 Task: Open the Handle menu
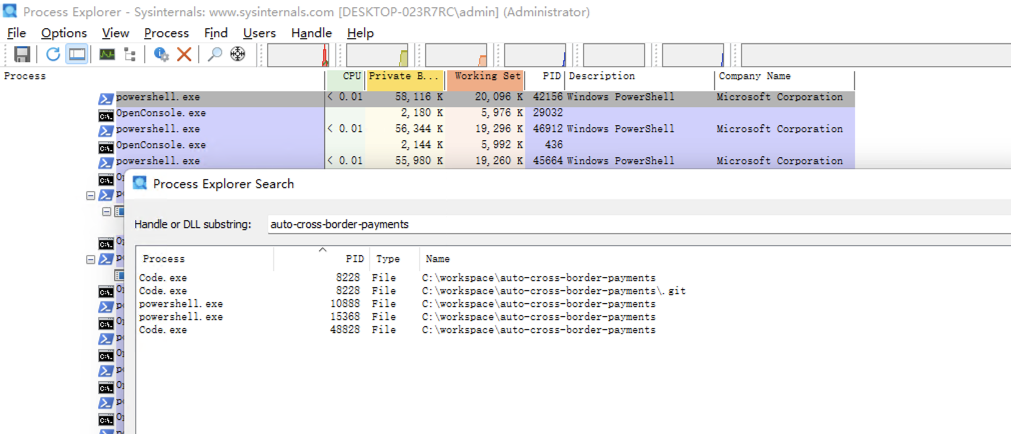click(x=311, y=33)
